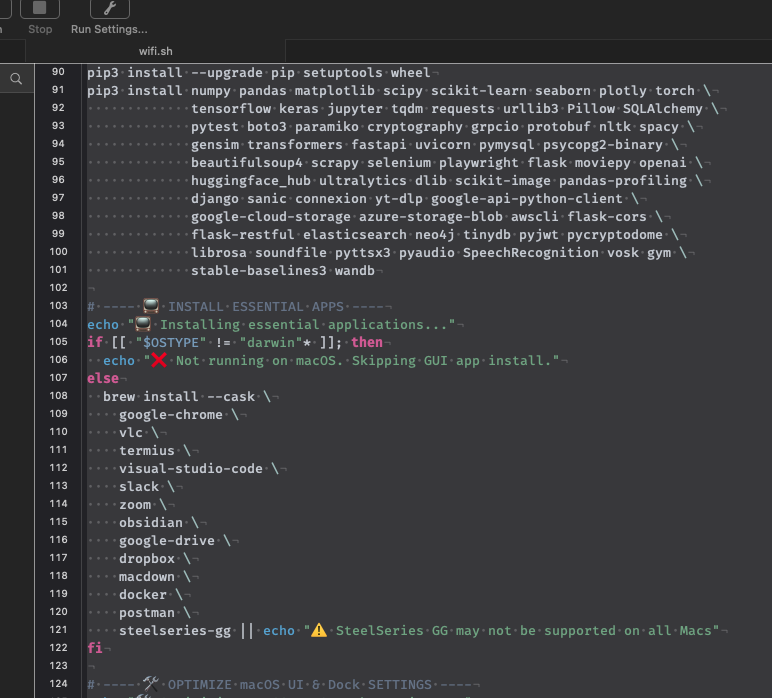The height and width of the screenshot is (698, 772).
Task: Click on 'numpy' in pip3 install line
Action: point(211,91)
